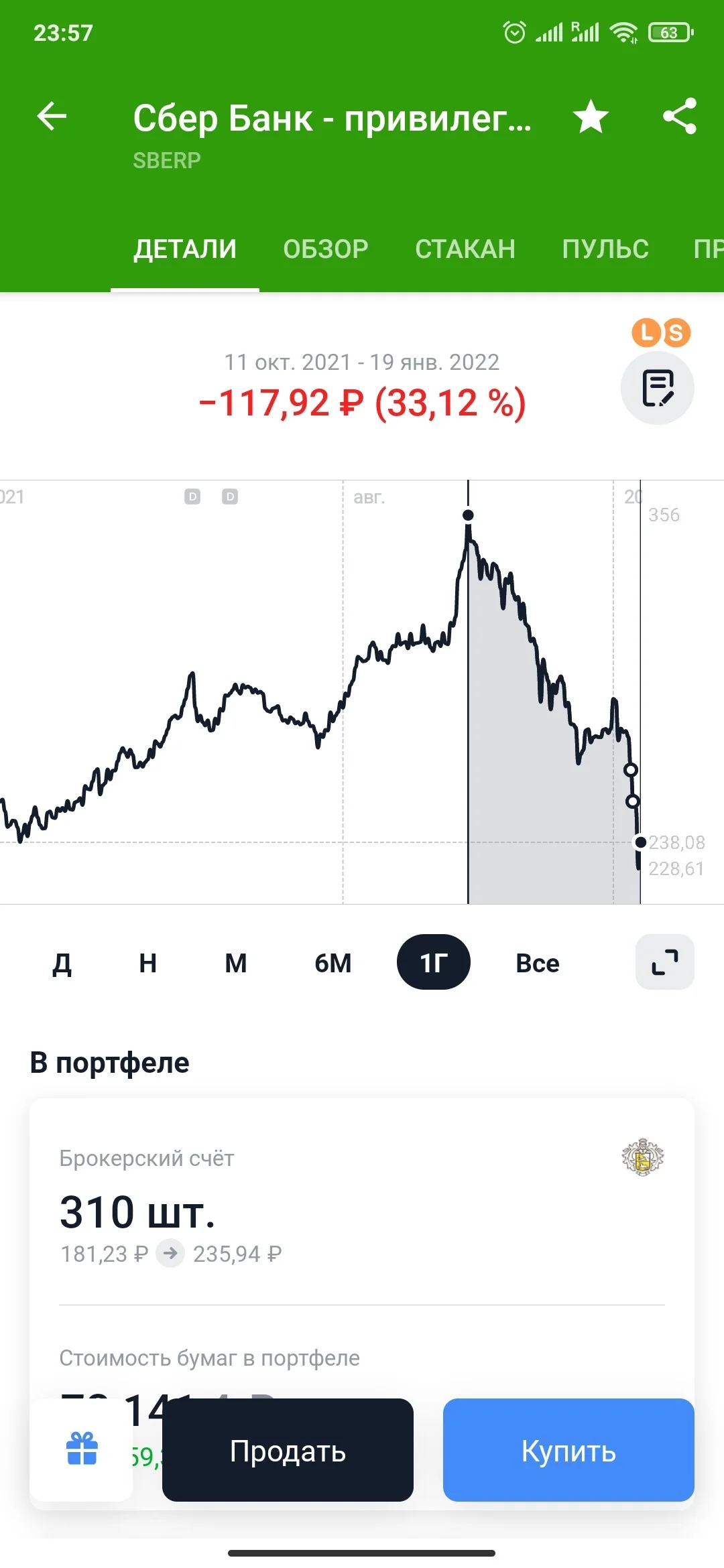Tap the Продать button
724x1568 pixels.
coord(288,1450)
